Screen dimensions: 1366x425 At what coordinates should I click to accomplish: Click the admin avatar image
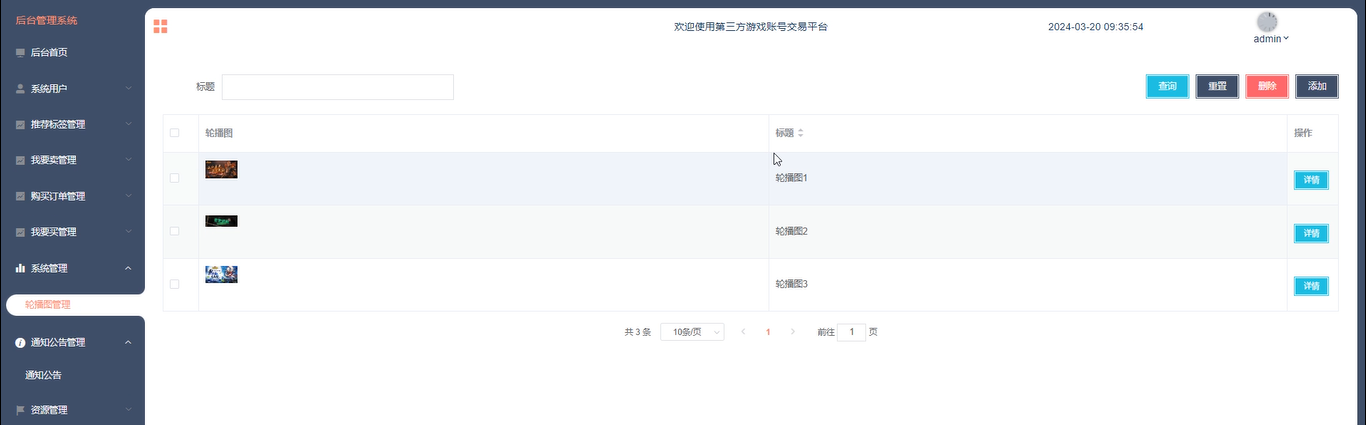tap(1267, 22)
